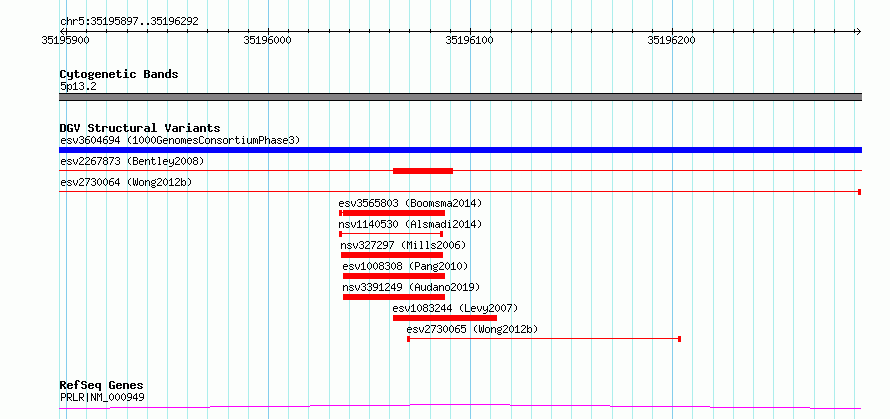Open the esv1083244 (Levy2007) label
890x419 pixels.
(455, 308)
